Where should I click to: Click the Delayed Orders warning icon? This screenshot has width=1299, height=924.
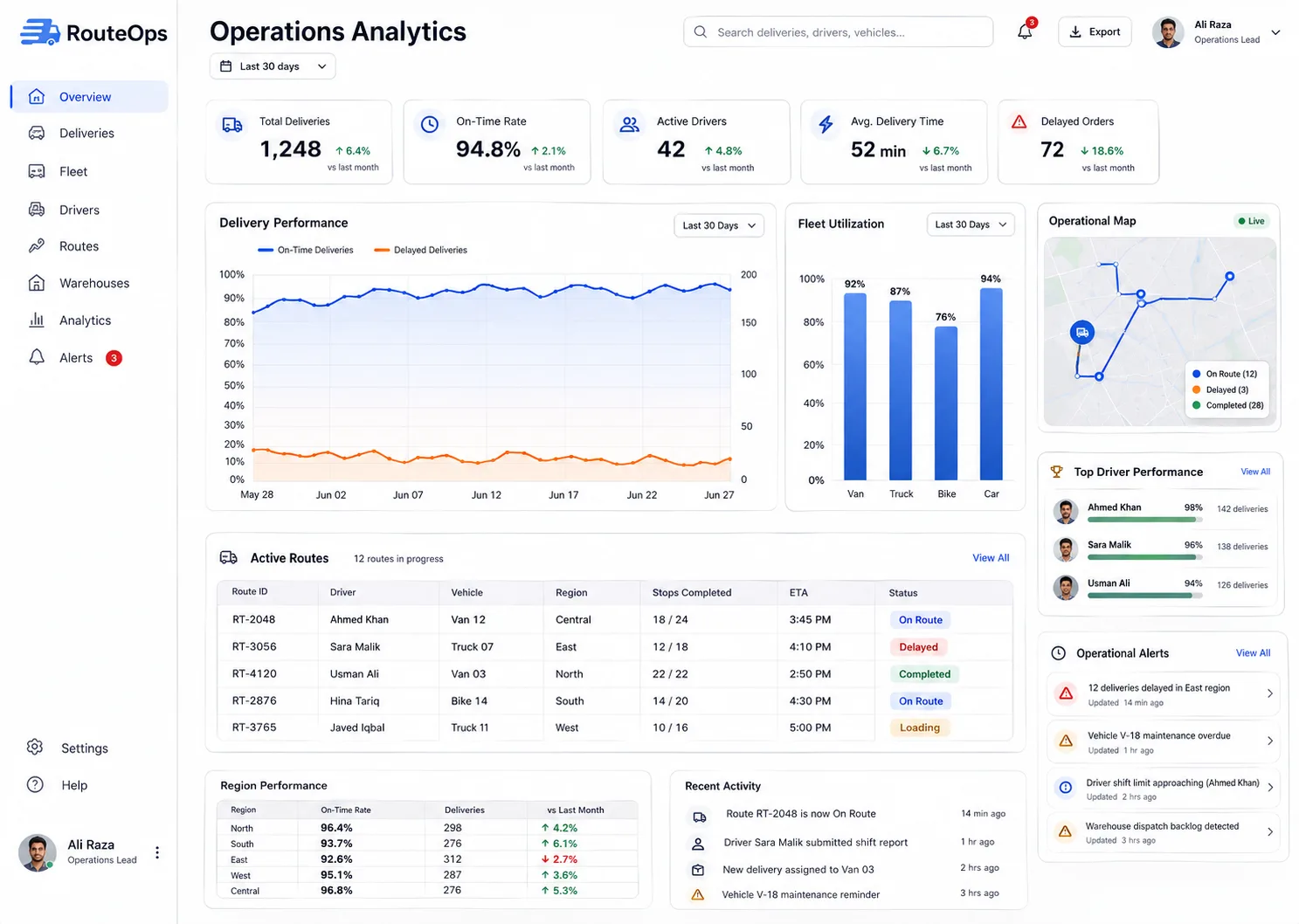(1019, 122)
